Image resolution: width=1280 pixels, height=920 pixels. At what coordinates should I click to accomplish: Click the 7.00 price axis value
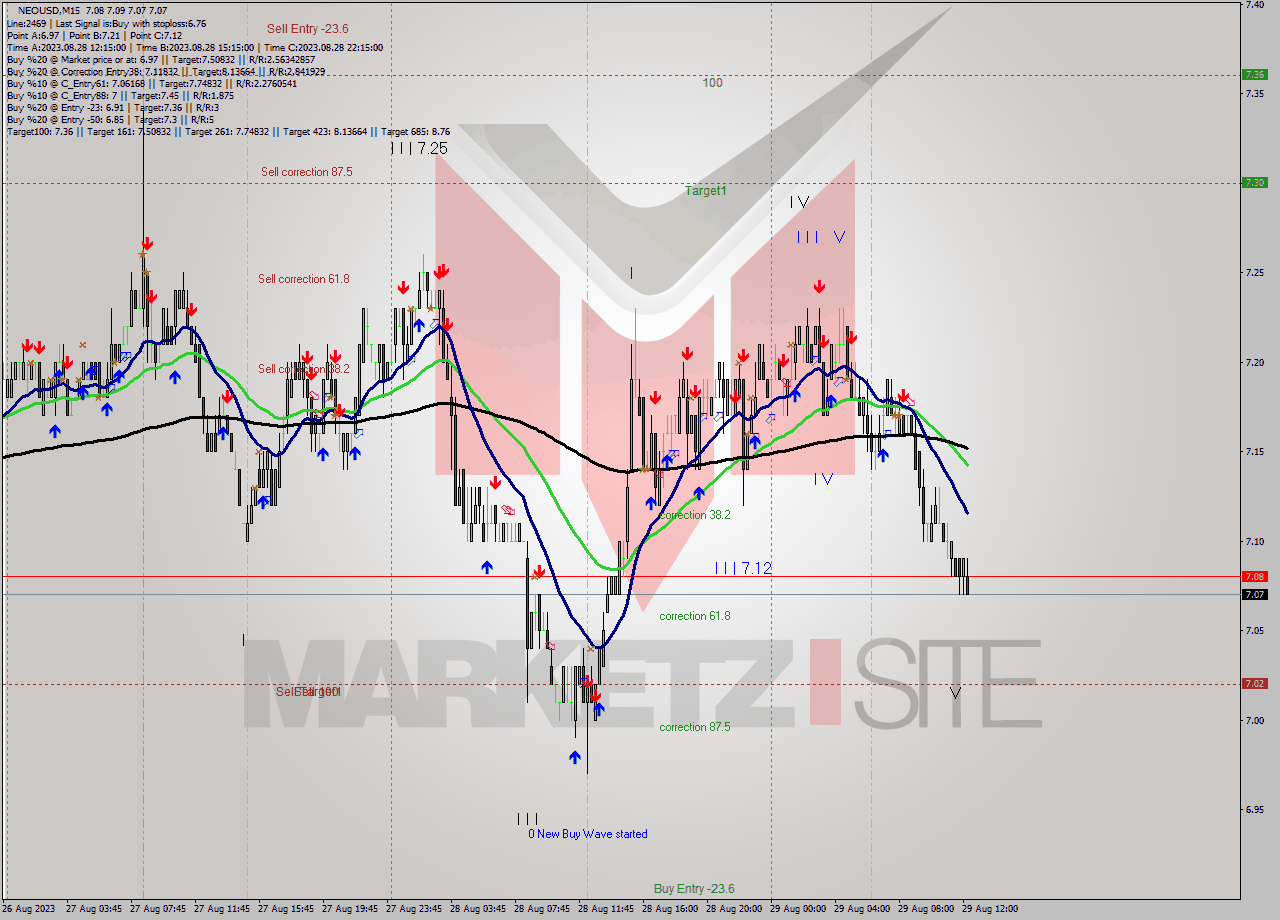[1254, 720]
